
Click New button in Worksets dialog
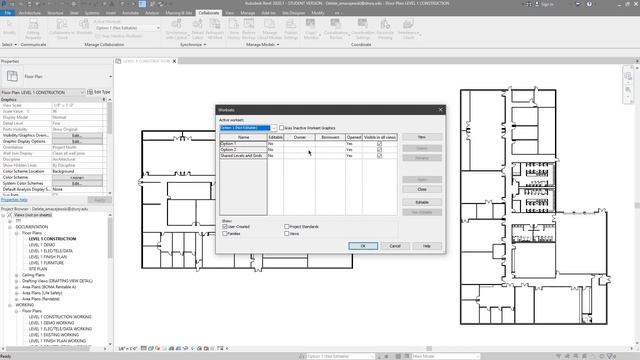coord(422,137)
